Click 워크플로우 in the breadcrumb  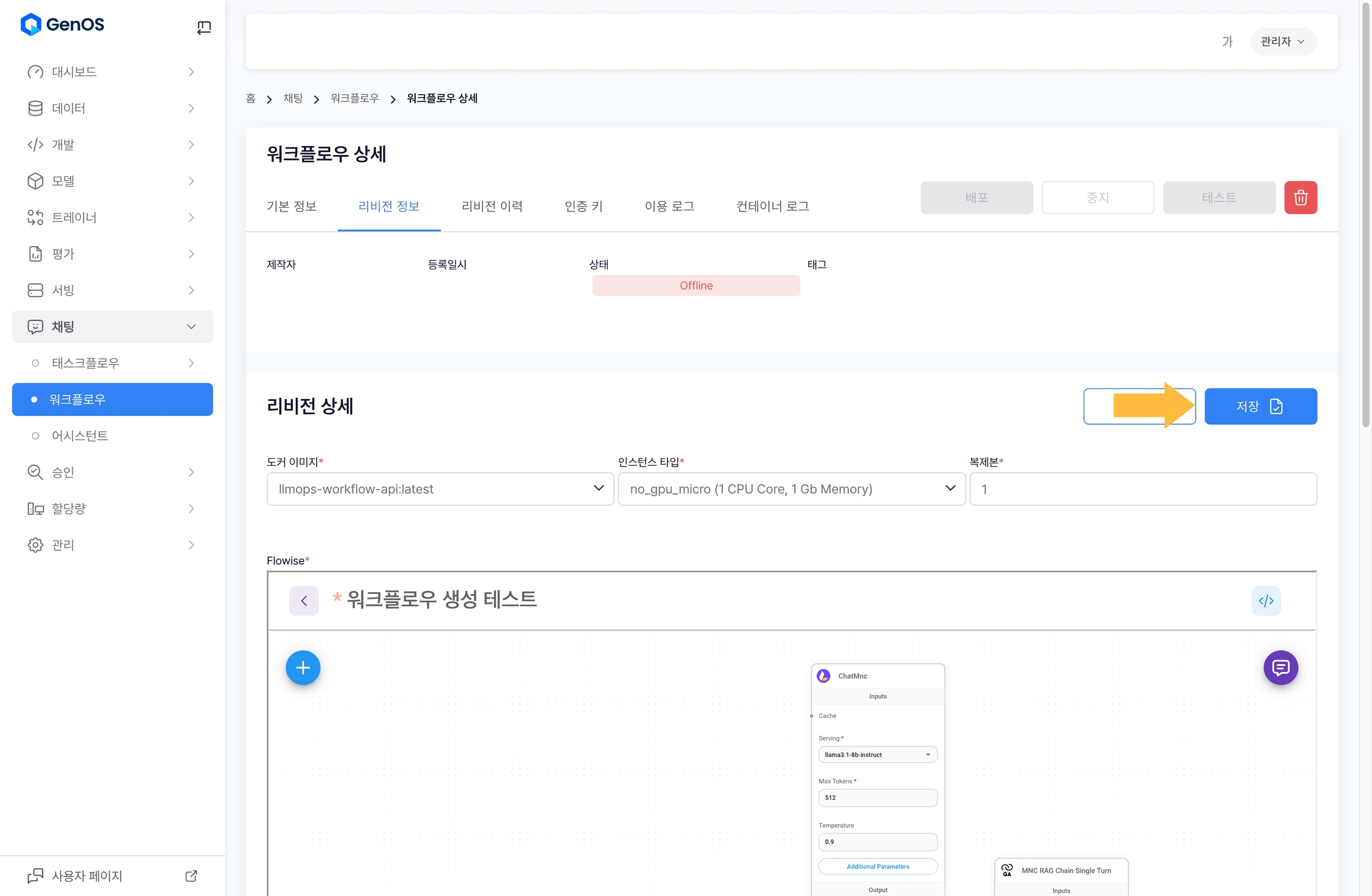[x=354, y=98]
